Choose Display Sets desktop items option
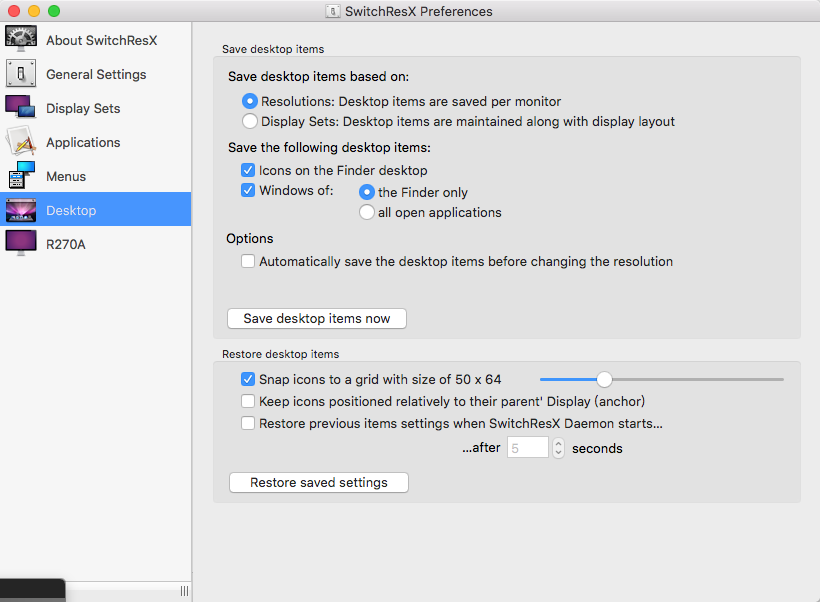The image size is (820, 602). click(250, 121)
